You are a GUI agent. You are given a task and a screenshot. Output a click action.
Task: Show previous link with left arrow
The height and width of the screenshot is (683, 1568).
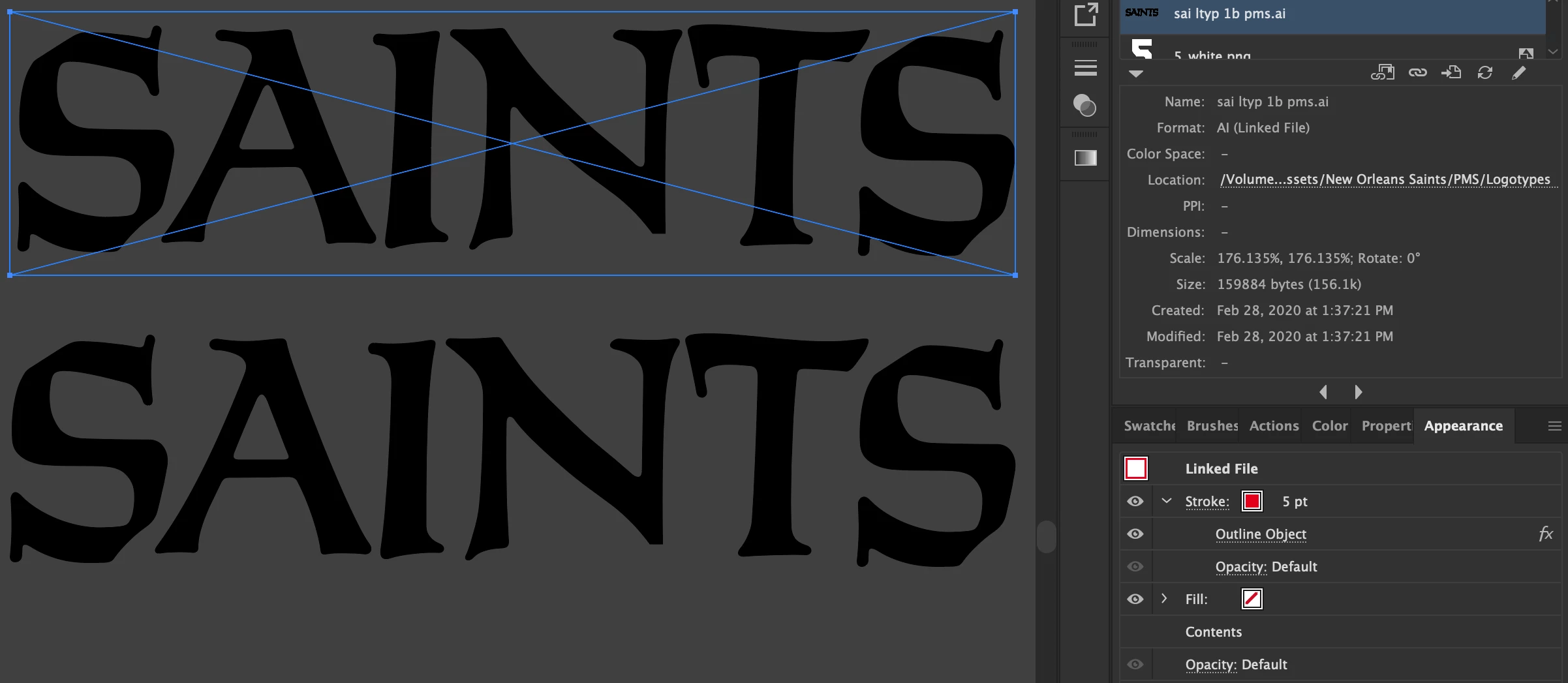[1323, 392]
